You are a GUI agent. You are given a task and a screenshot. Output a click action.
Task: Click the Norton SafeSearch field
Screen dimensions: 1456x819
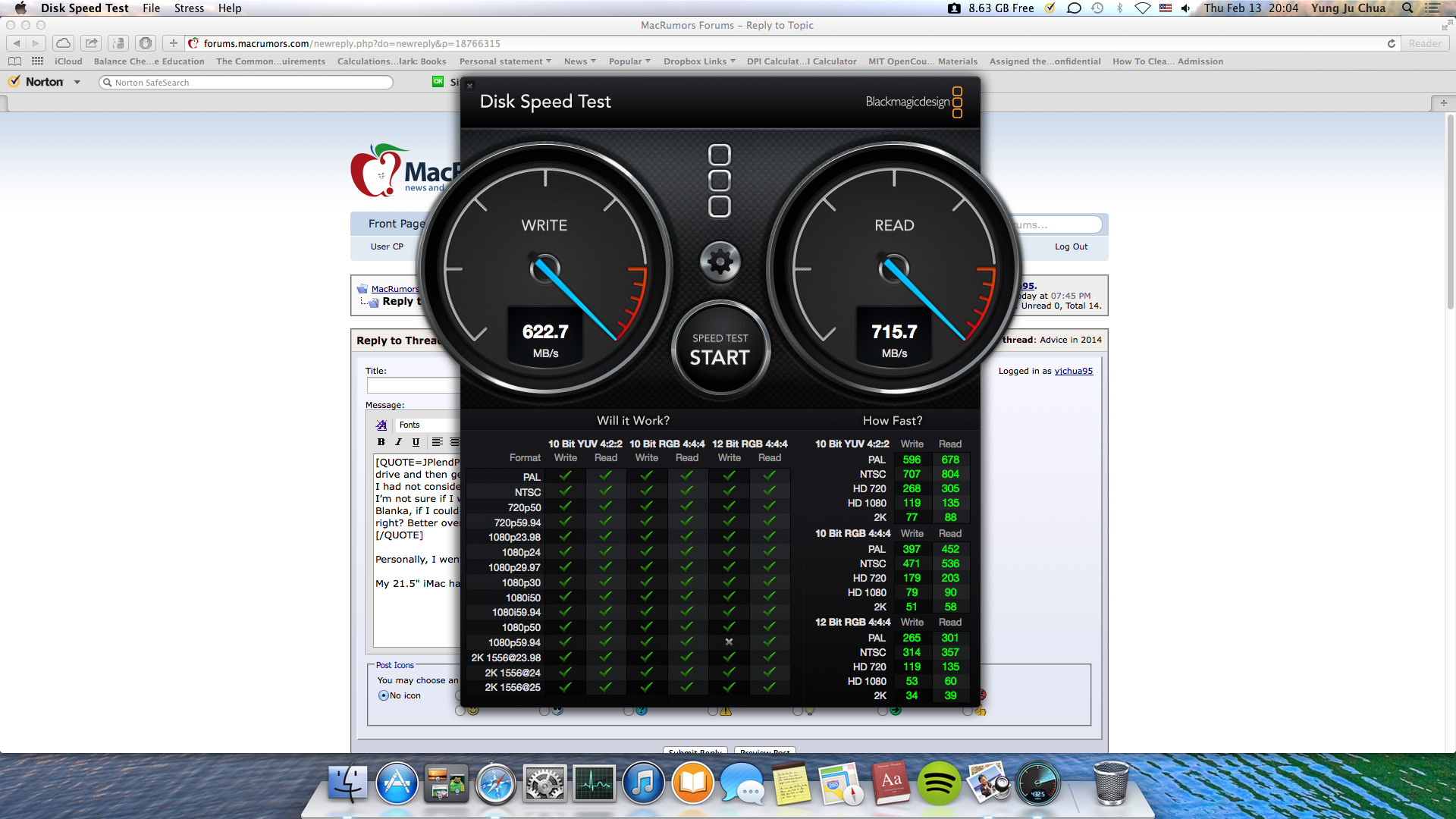click(246, 82)
